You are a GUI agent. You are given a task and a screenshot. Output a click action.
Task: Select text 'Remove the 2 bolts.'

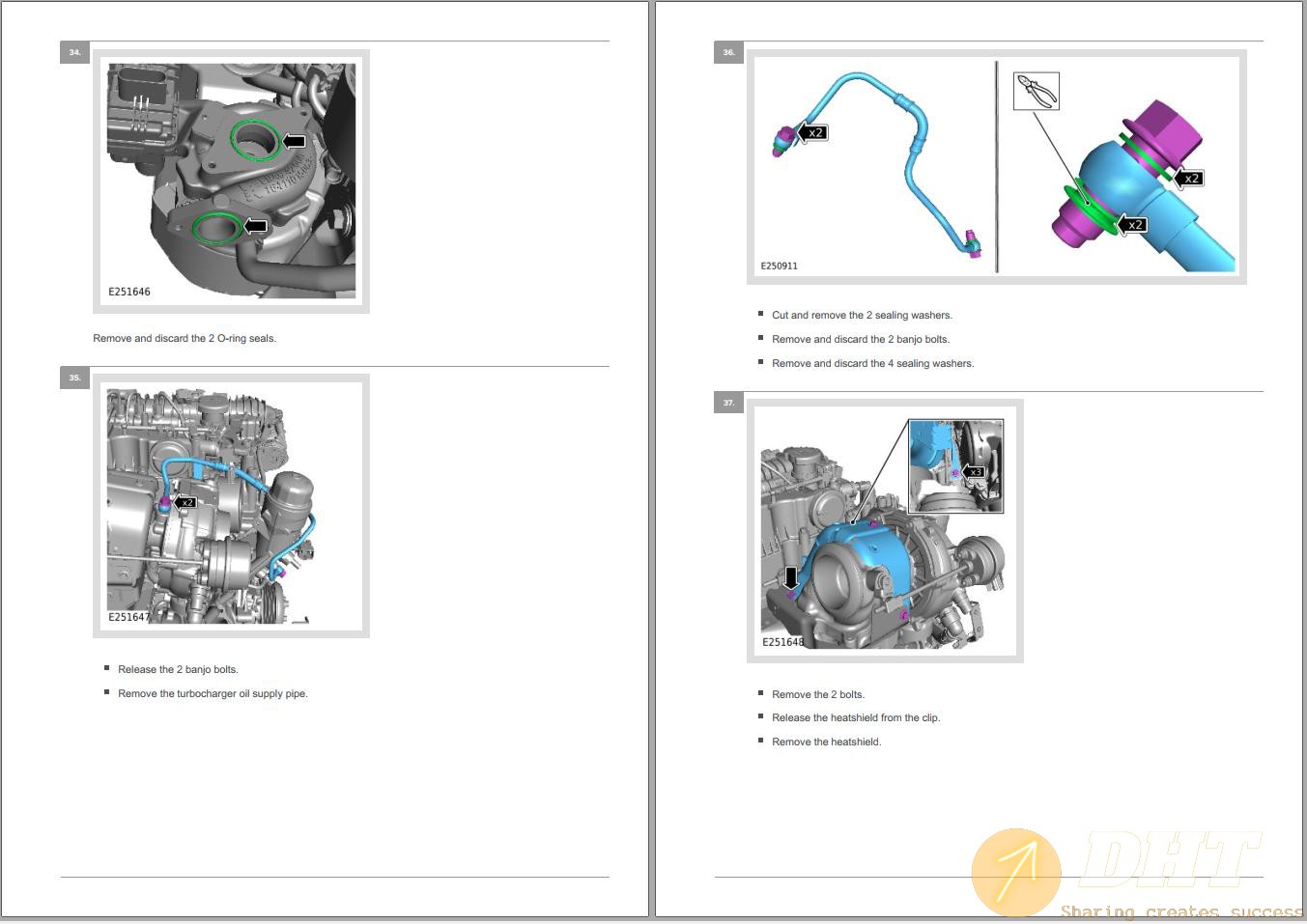818,694
